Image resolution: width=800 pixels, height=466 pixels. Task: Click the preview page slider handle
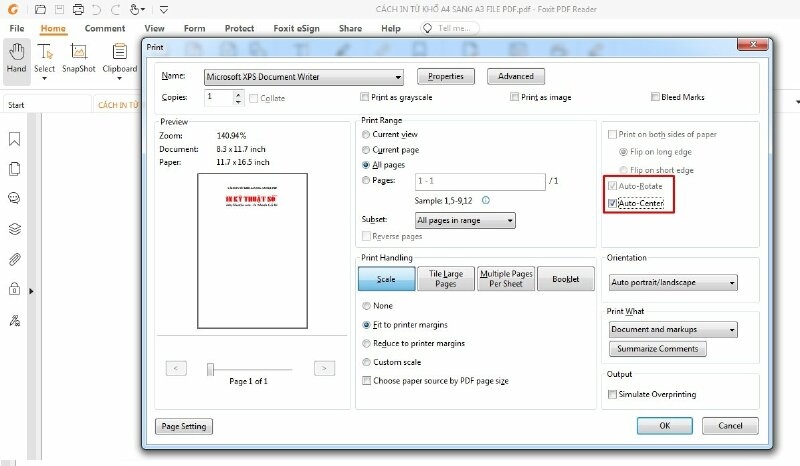click(x=210, y=369)
